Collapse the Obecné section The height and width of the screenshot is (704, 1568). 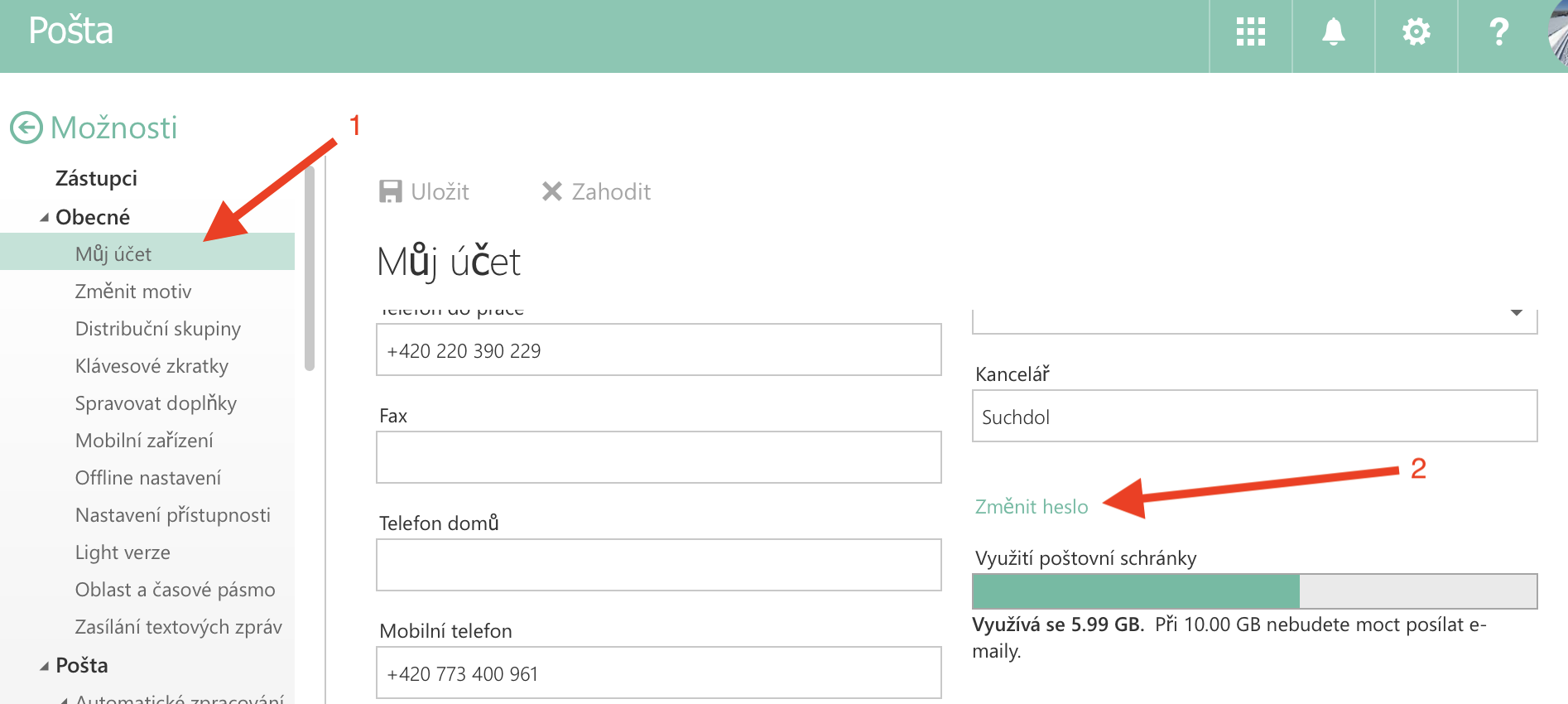tap(45, 218)
